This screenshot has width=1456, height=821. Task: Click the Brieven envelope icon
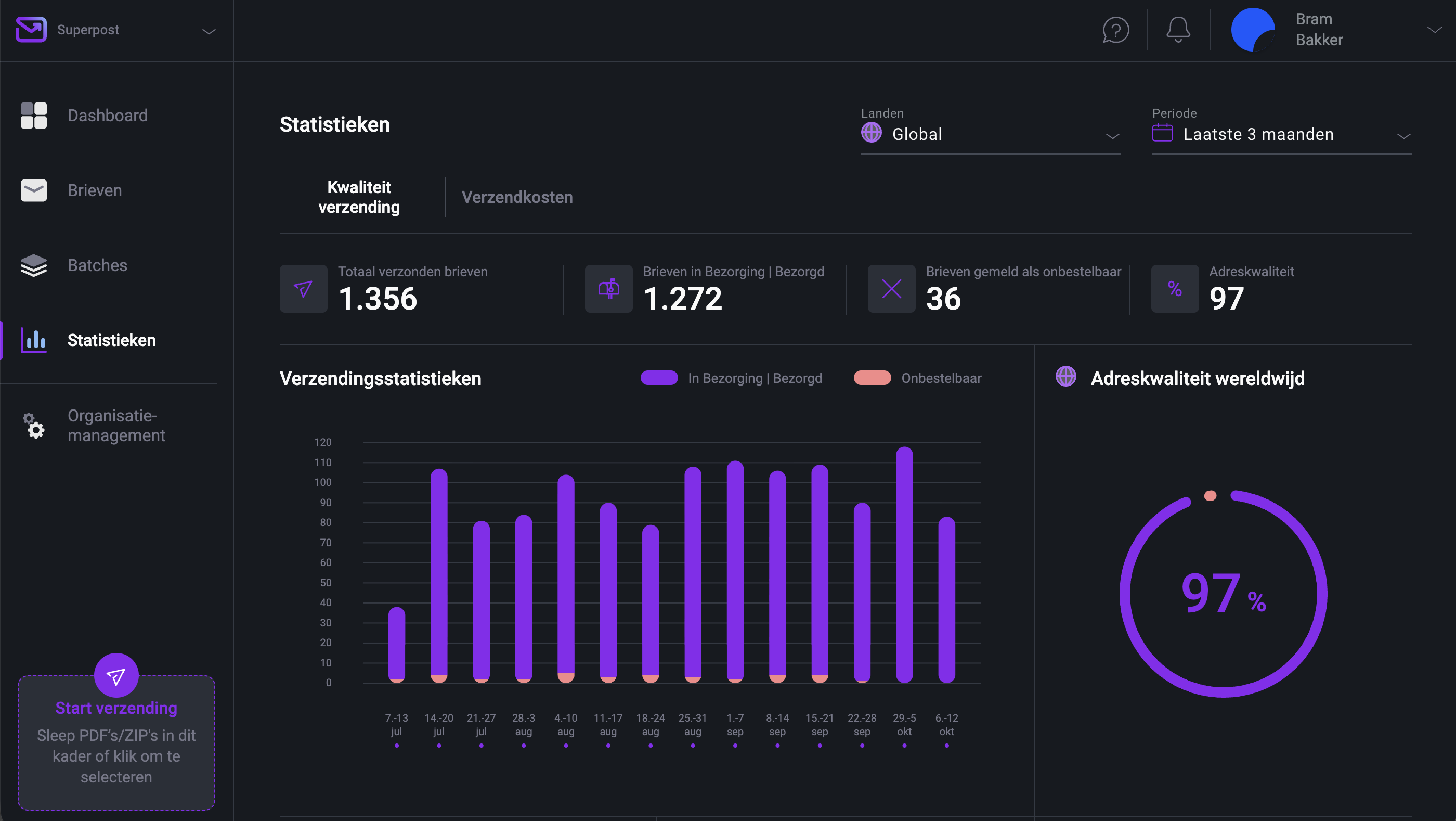click(x=33, y=190)
